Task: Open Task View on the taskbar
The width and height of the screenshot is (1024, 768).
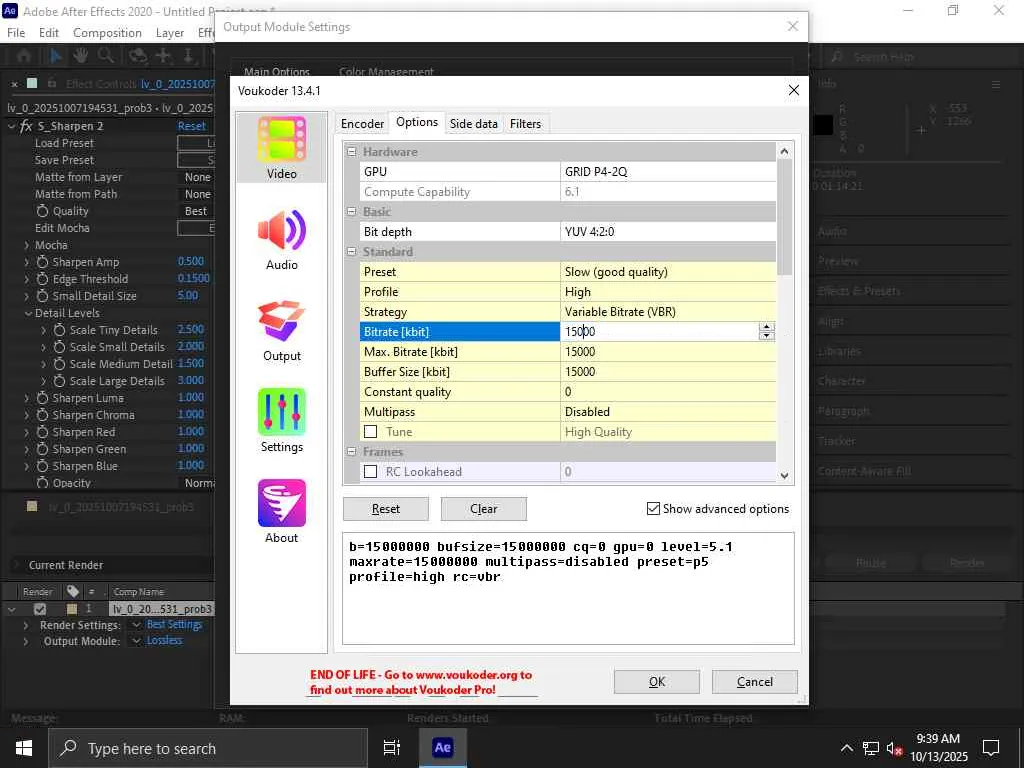Action: point(391,748)
